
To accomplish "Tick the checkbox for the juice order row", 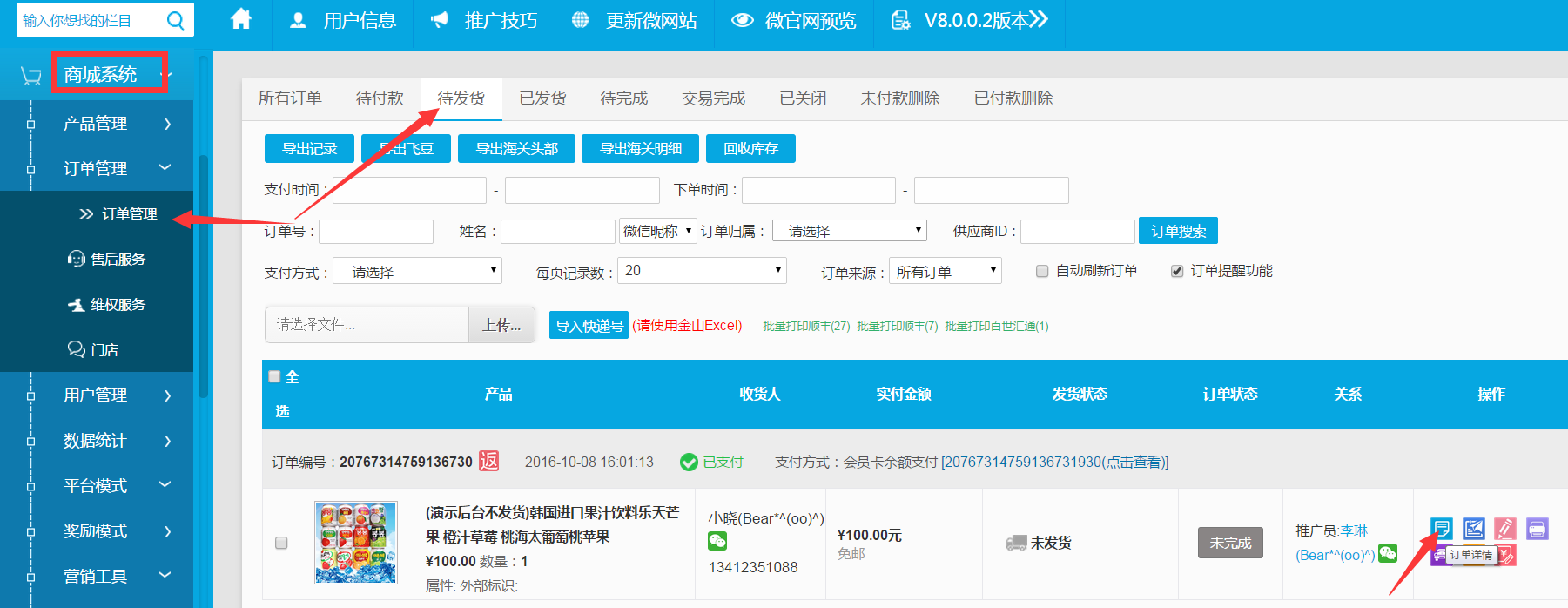I will pos(281,543).
